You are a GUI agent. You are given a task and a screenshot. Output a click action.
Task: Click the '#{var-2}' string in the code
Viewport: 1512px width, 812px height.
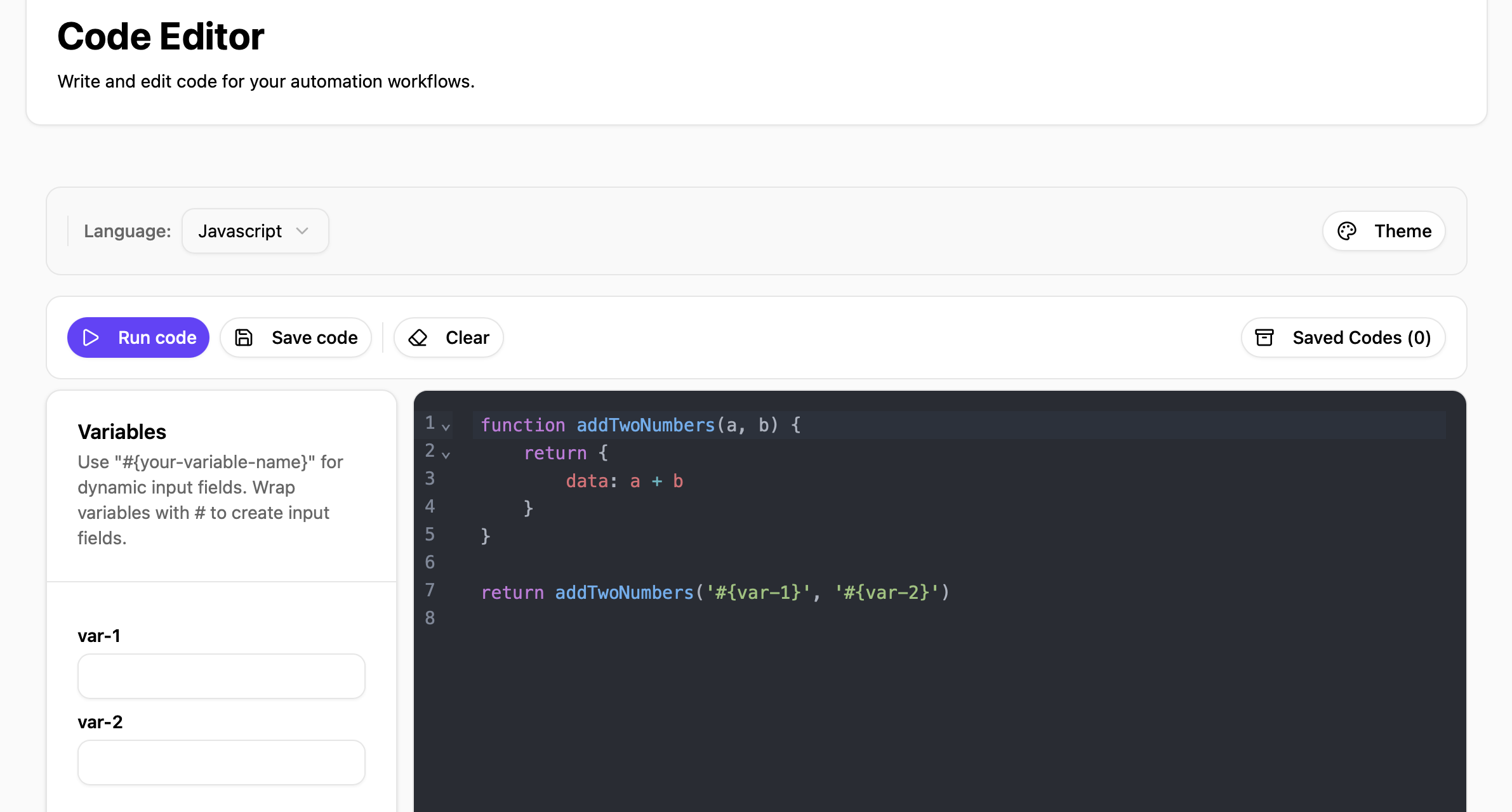point(886,593)
